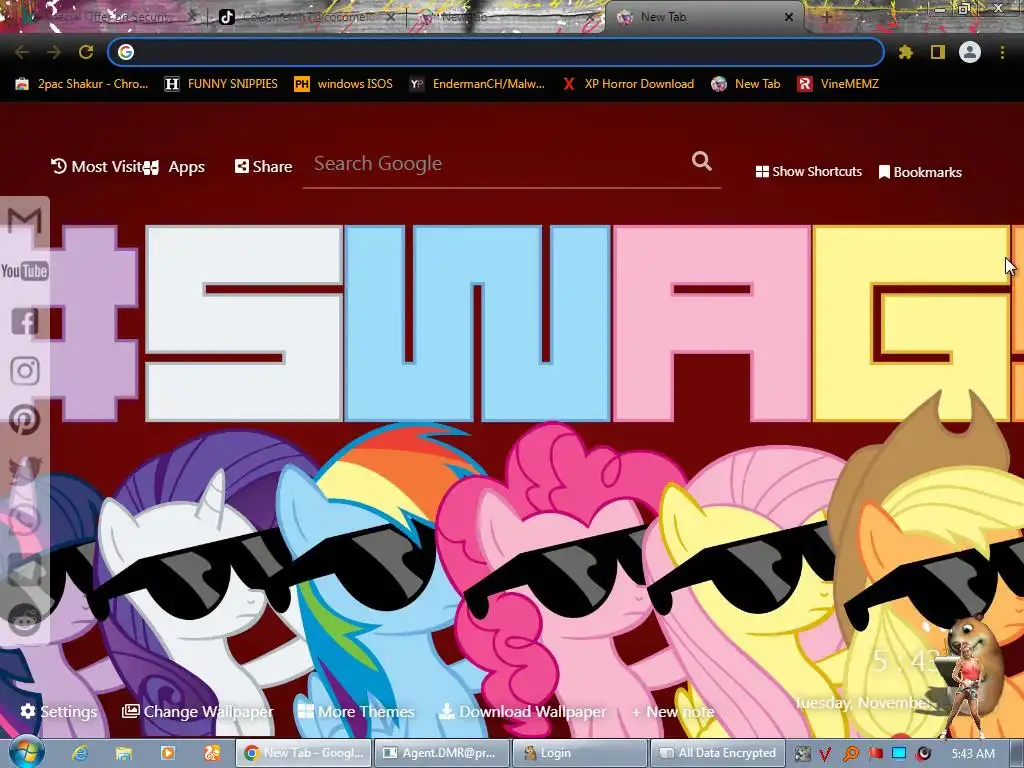Switch to New Tab - Google taskbar window
This screenshot has width=1024, height=768.
pyautogui.click(x=304, y=753)
